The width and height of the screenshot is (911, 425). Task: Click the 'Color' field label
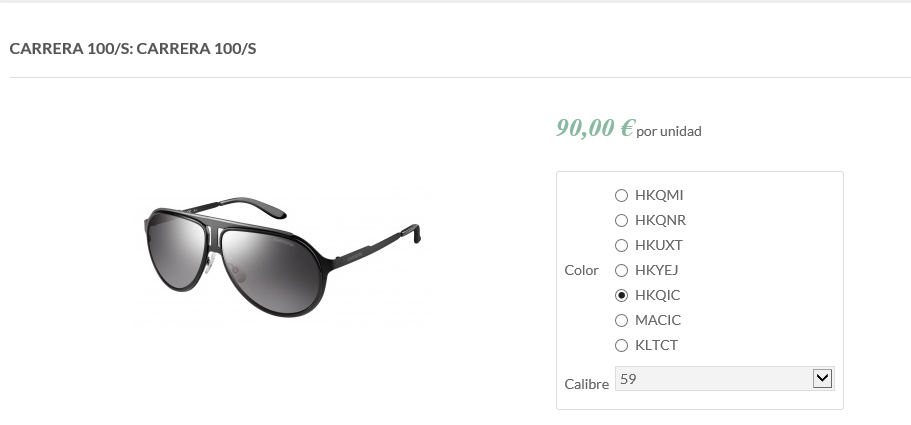pyautogui.click(x=581, y=270)
